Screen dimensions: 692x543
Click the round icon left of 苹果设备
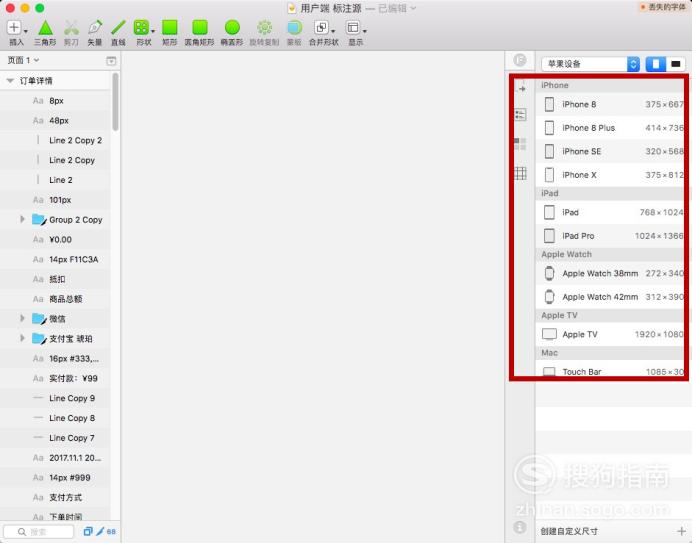(x=520, y=60)
